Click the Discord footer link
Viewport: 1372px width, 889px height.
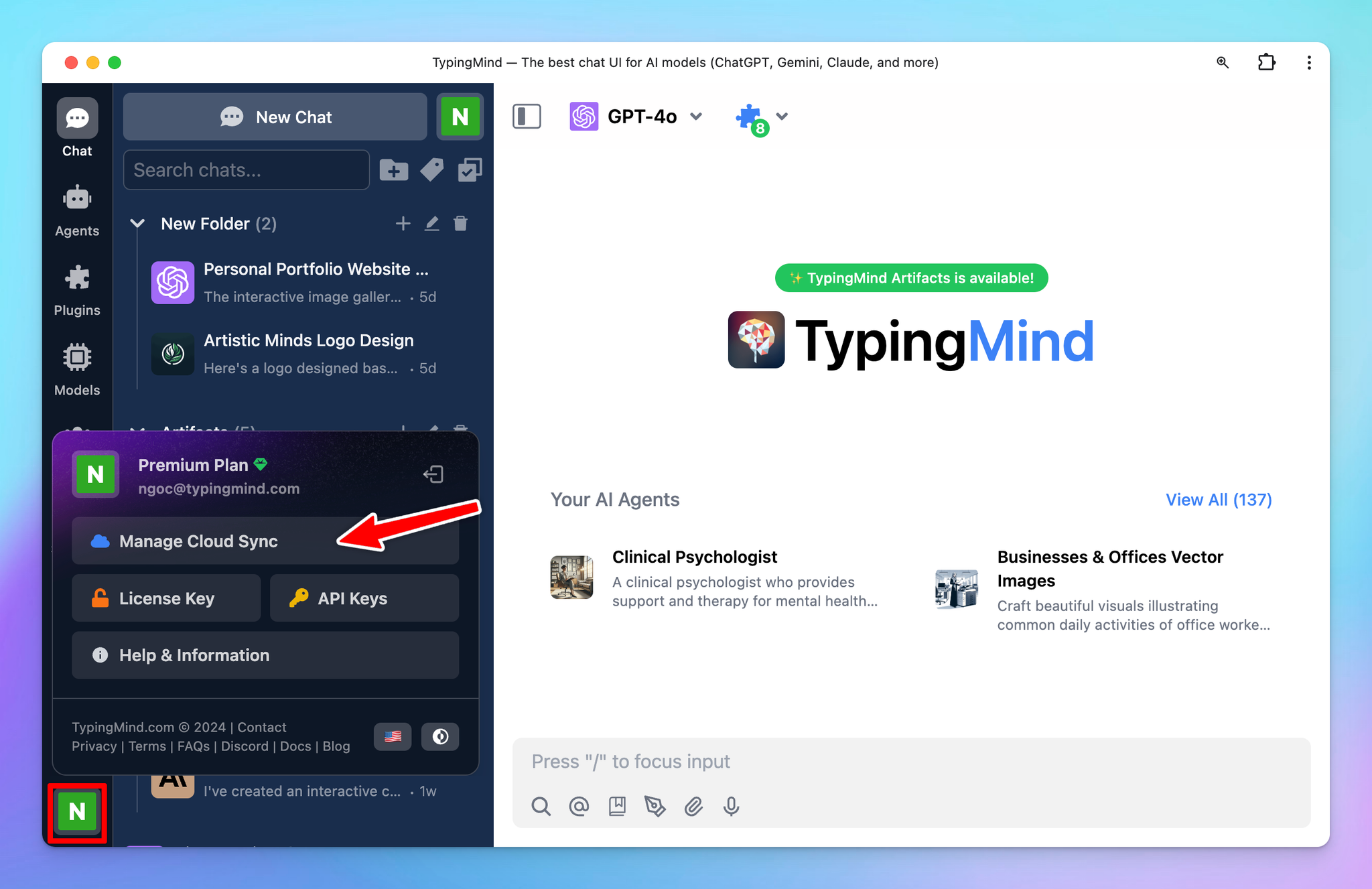(x=245, y=746)
